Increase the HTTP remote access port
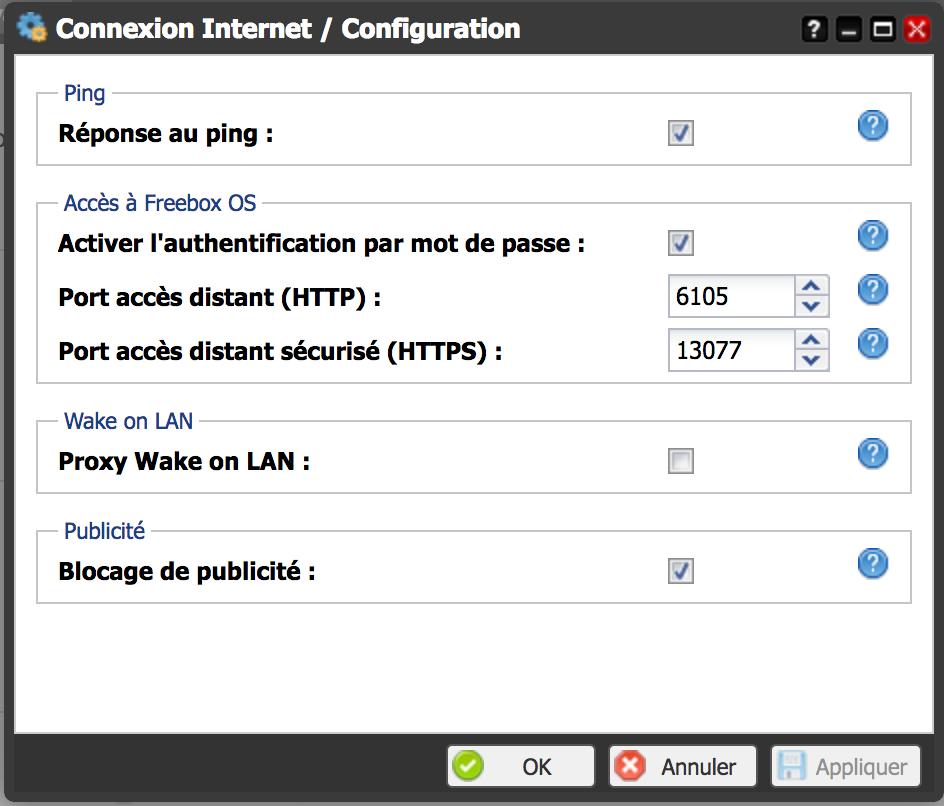Screen dimensions: 944x806 coord(812,286)
